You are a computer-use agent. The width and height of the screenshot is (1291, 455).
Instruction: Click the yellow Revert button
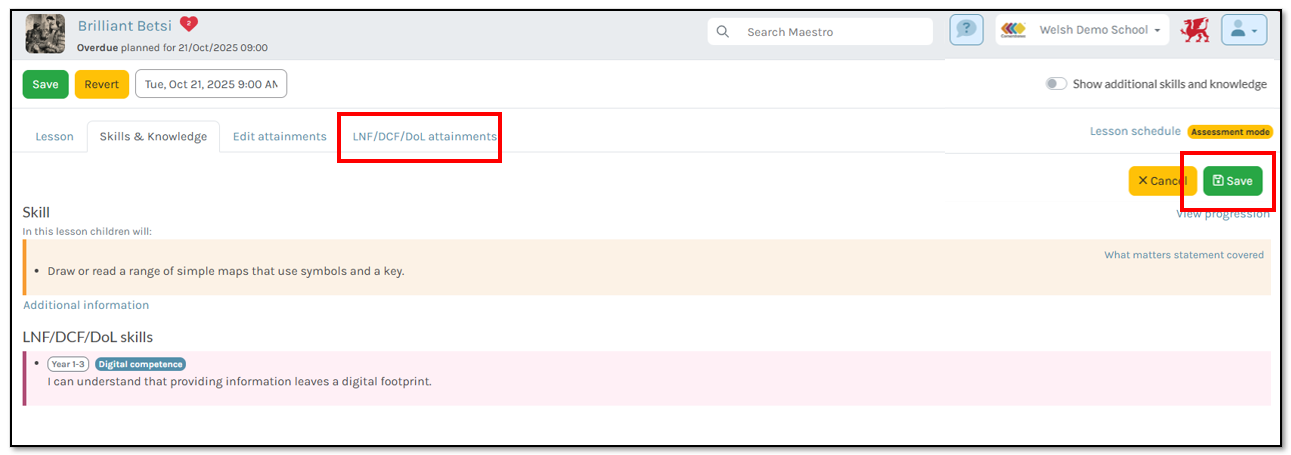click(101, 84)
